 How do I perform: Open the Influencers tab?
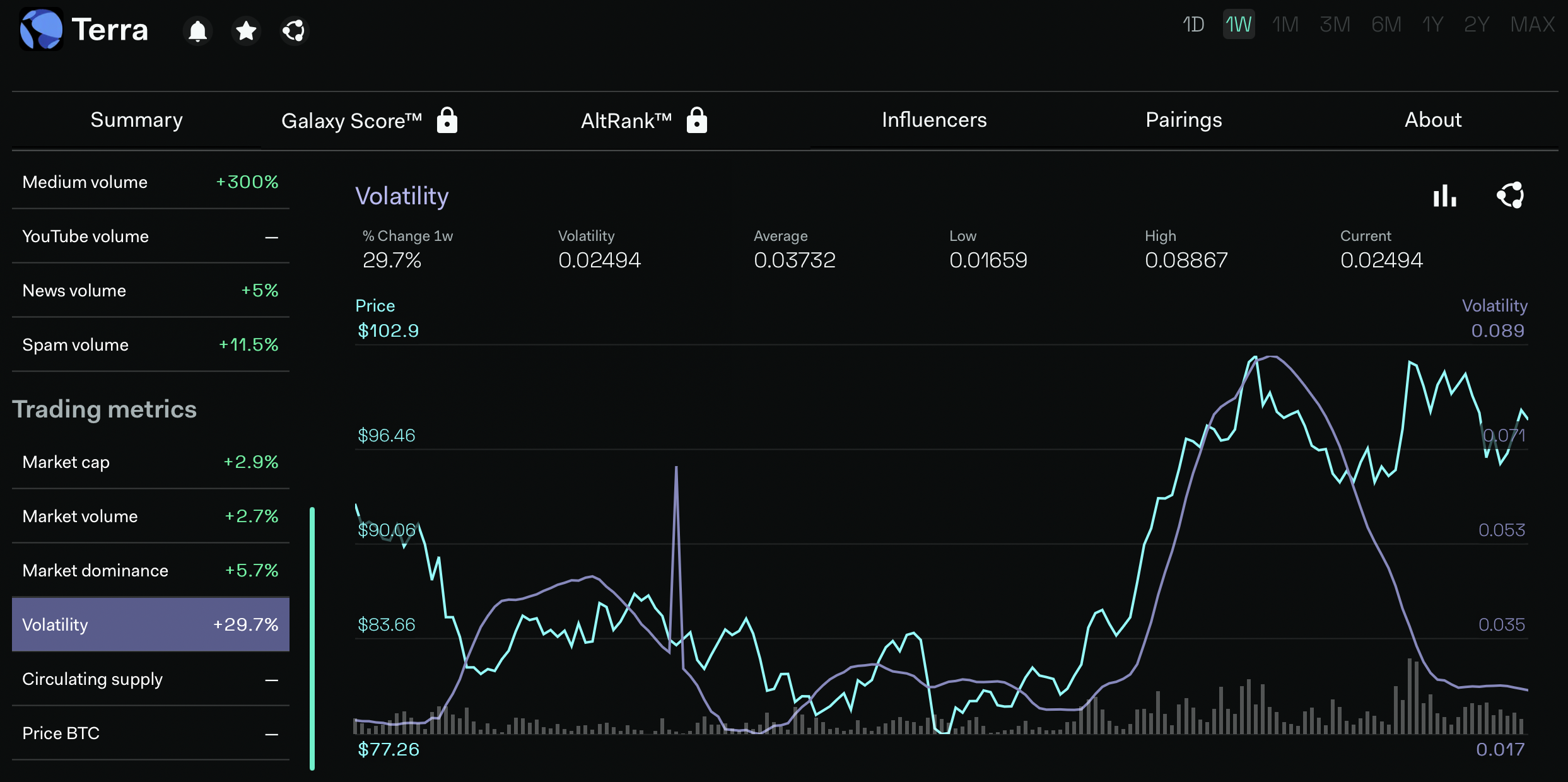(933, 120)
